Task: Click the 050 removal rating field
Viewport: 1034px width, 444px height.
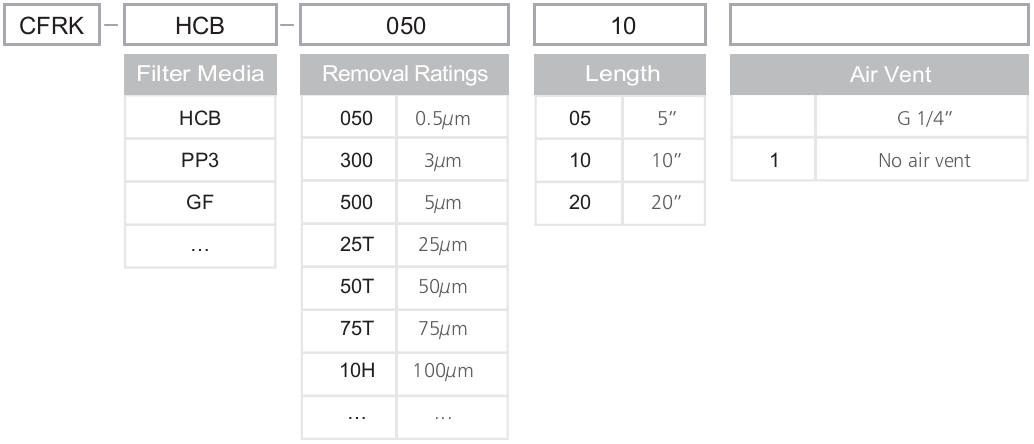Action: 405,26
